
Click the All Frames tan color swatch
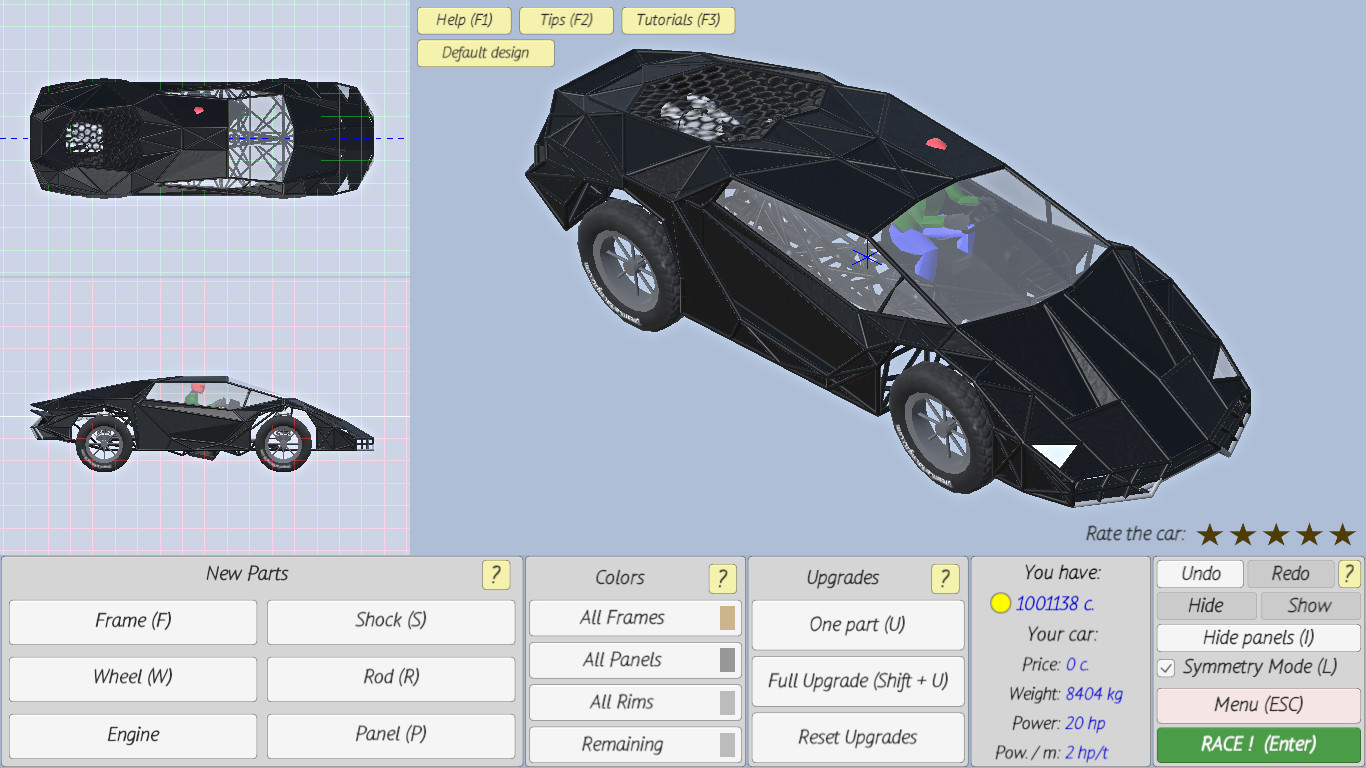pyautogui.click(x=727, y=618)
